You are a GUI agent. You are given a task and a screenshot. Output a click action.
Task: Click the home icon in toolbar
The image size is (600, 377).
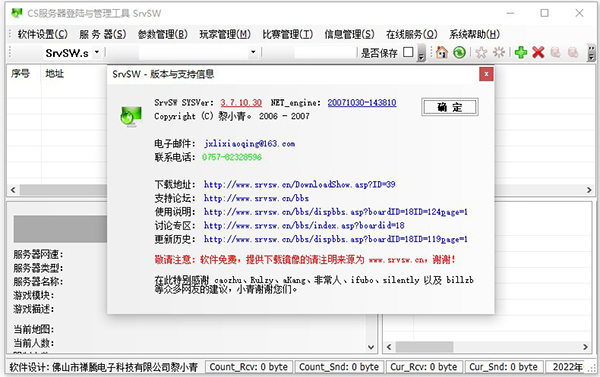[442, 52]
